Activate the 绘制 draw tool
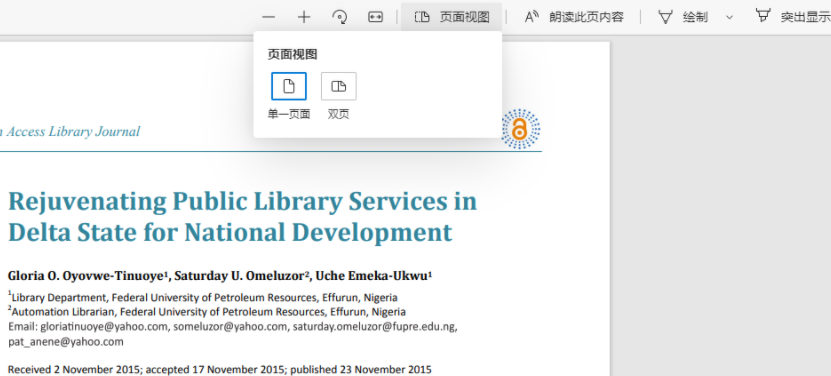Viewport: 831px width, 376px height. tap(683, 17)
